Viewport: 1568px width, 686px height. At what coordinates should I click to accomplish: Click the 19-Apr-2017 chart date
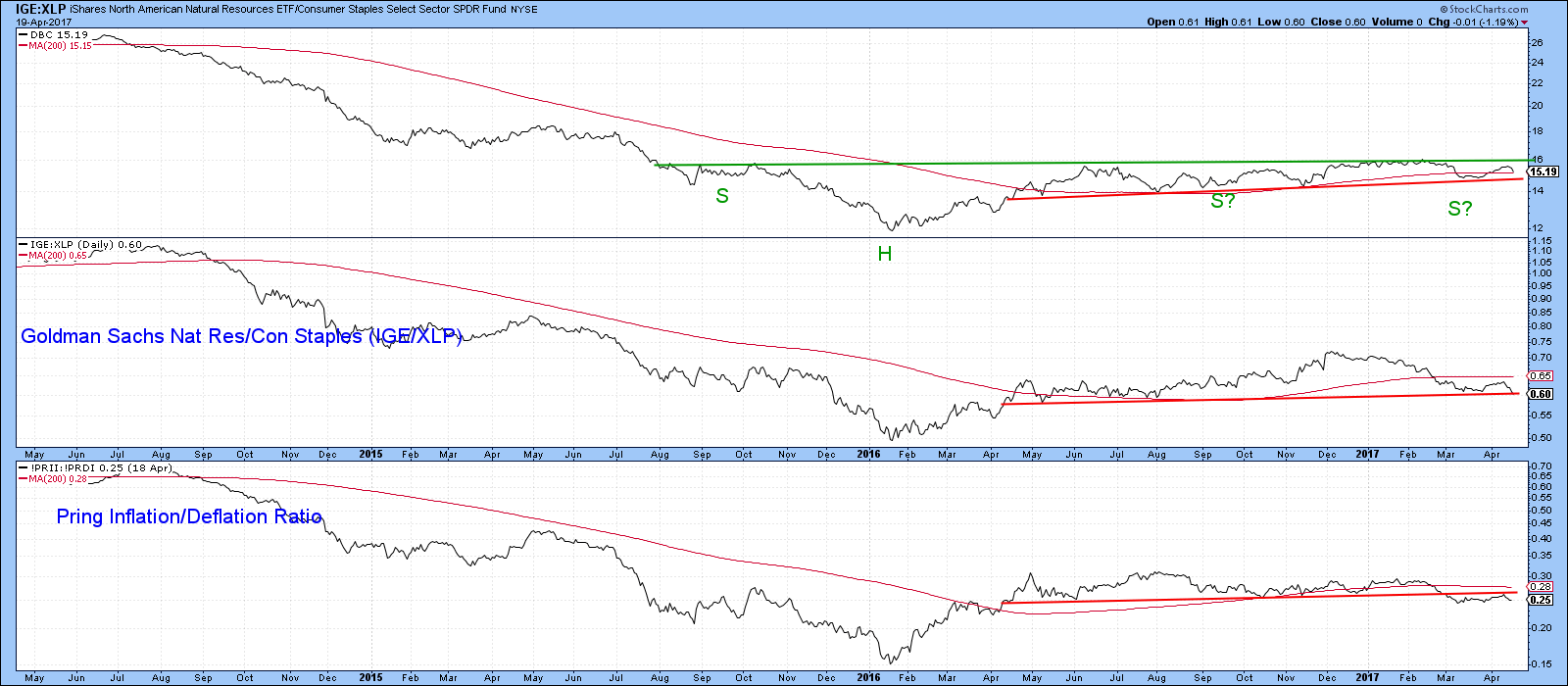tap(42, 22)
